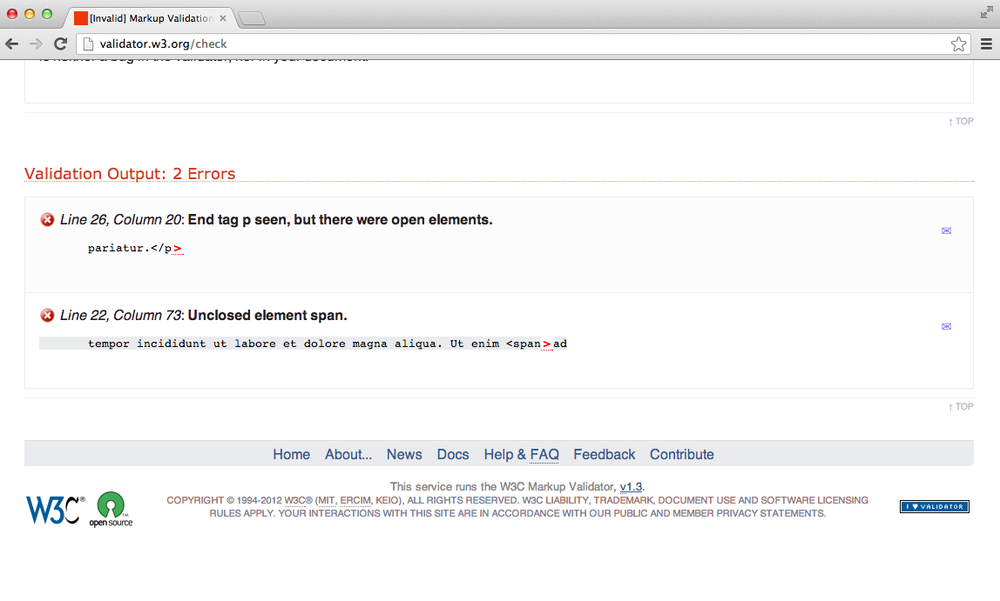Viewport: 1000px width, 601px height.
Task: Select the envelope feedback icon for the first error
Action: (946, 230)
